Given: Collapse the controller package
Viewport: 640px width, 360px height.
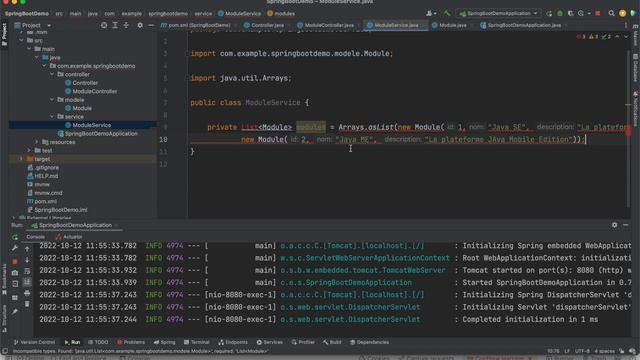Looking at the screenshot, I should coord(52,74).
